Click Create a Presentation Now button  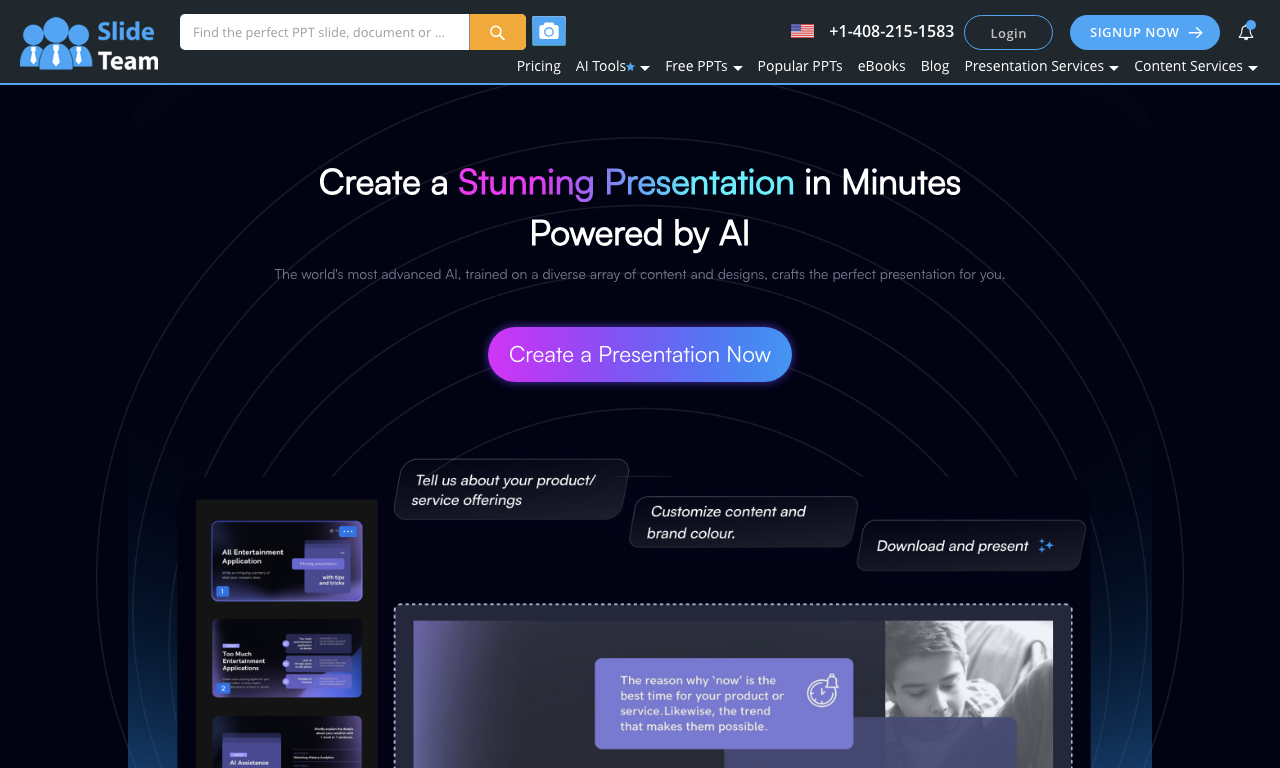640,354
